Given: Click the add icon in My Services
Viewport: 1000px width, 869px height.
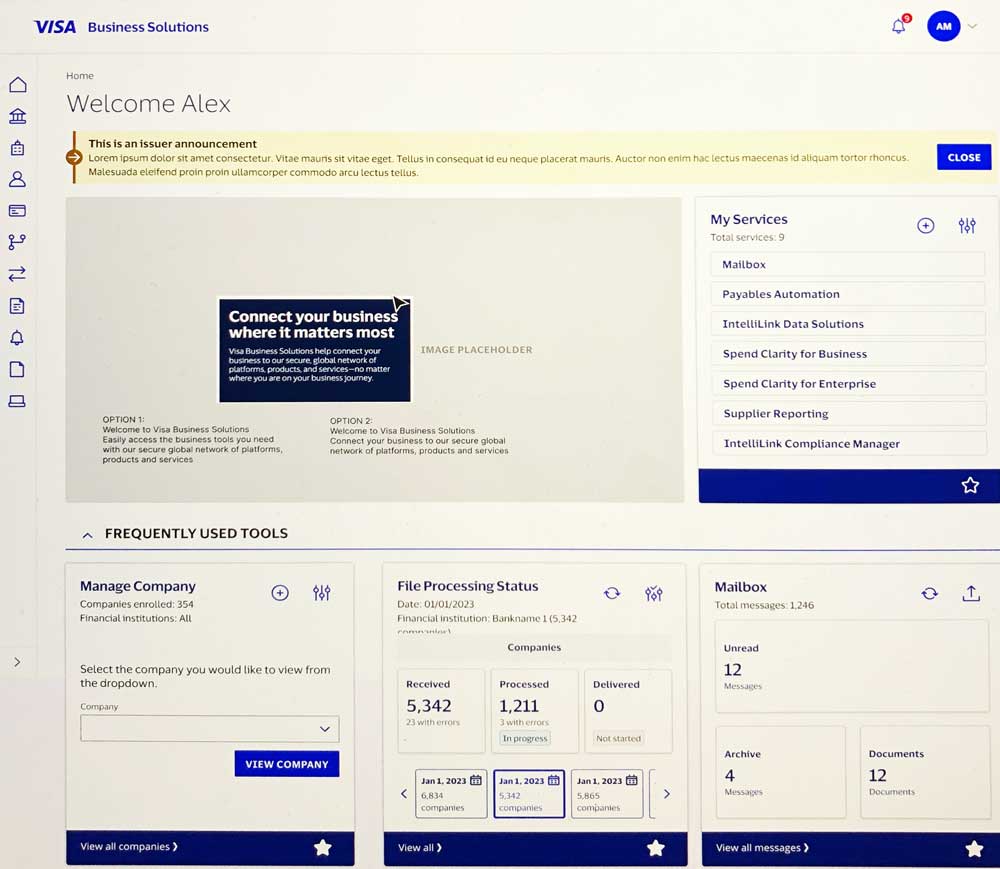Looking at the screenshot, I should point(926,226).
